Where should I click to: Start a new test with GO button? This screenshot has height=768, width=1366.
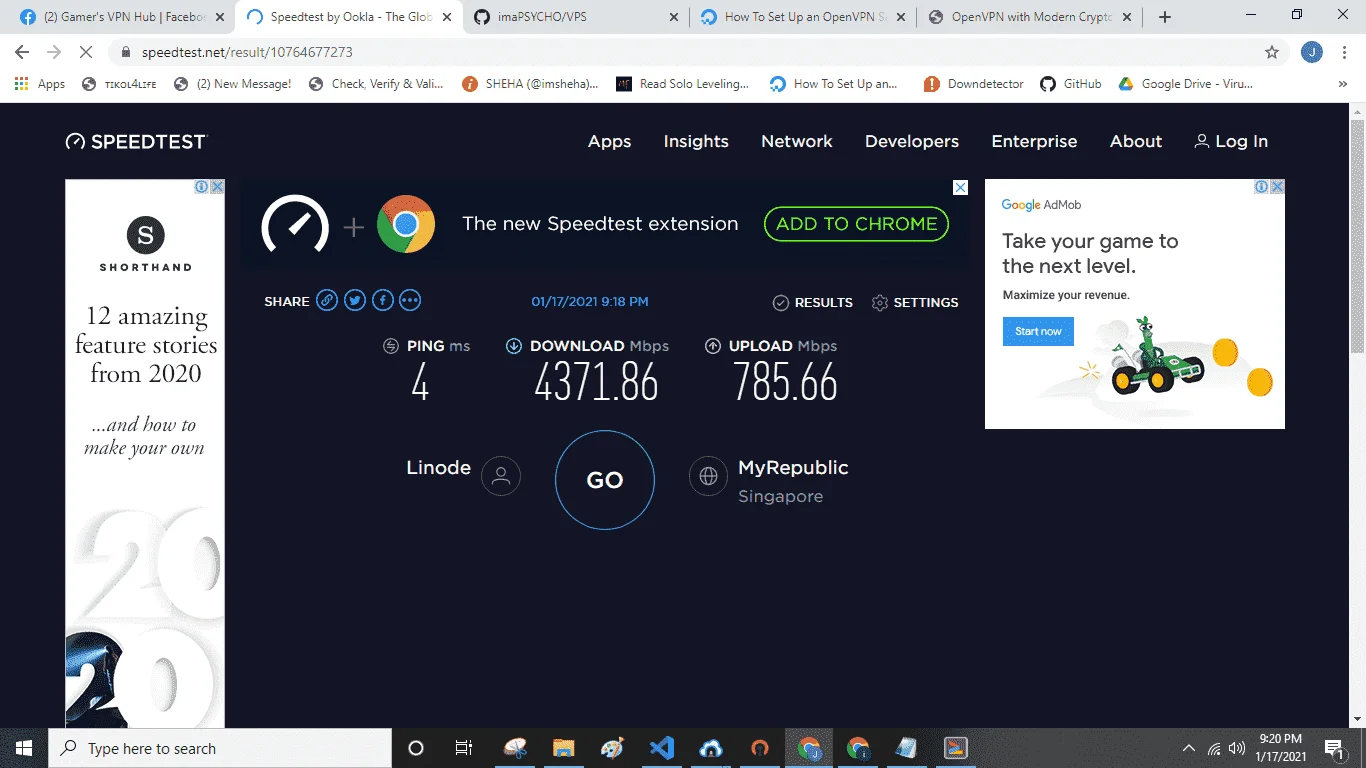click(x=605, y=480)
